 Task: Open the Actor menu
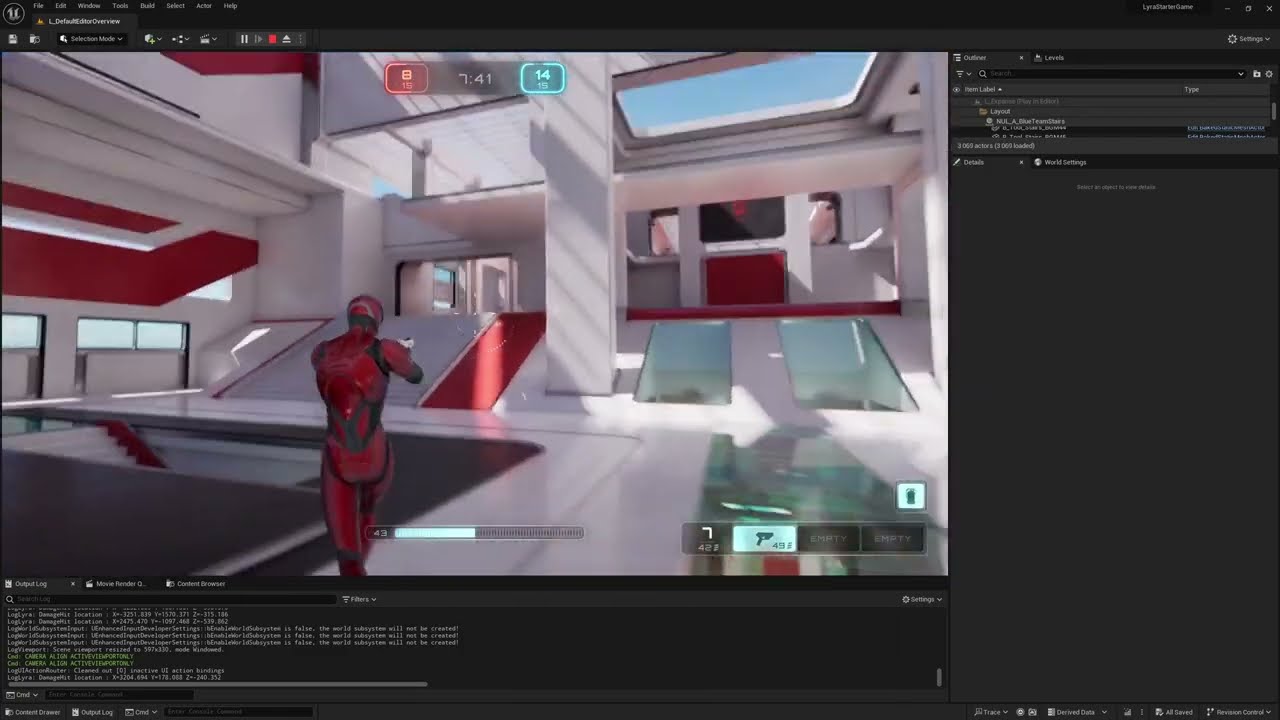(x=204, y=6)
